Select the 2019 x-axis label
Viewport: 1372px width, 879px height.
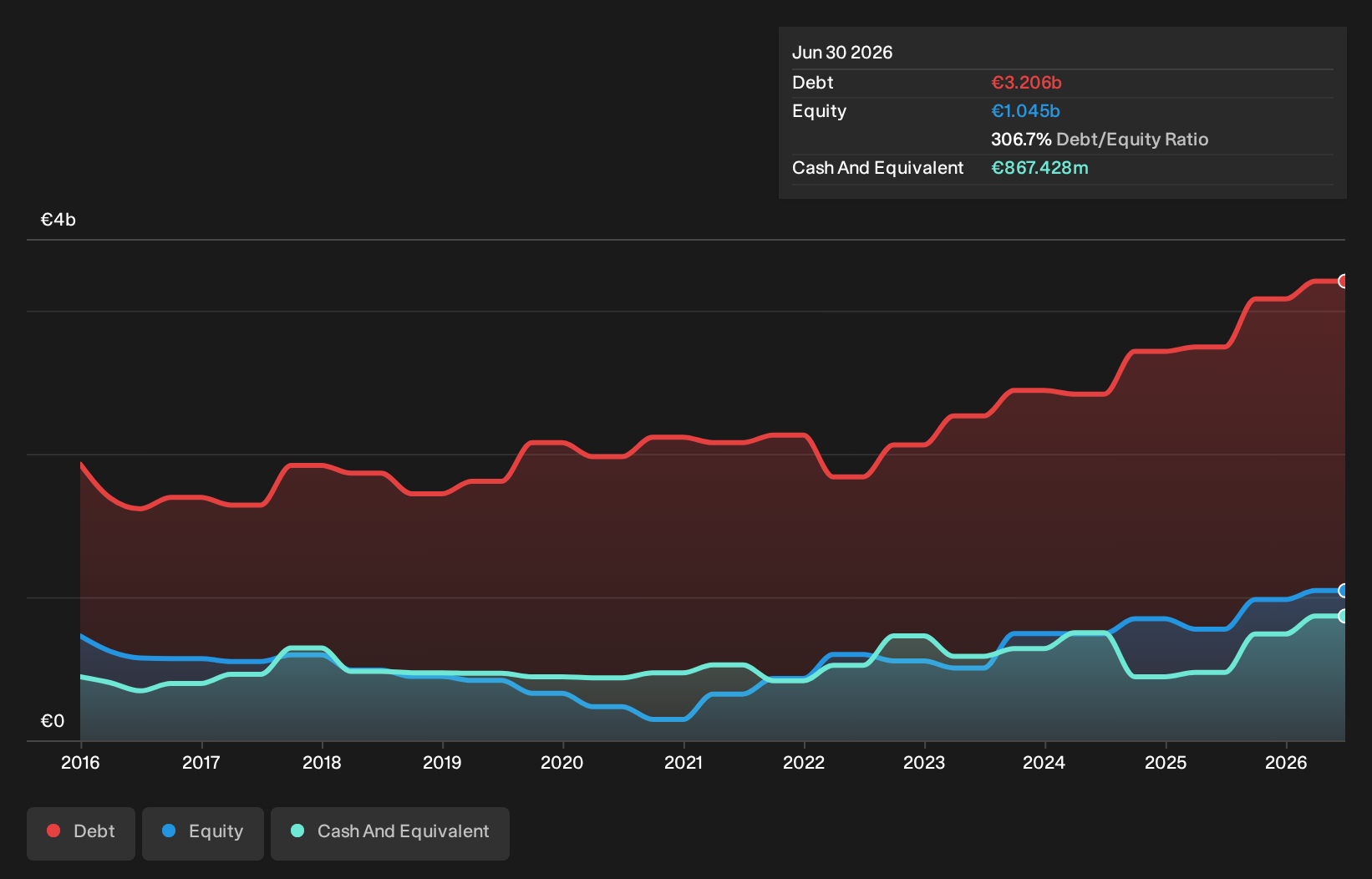[x=442, y=762]
